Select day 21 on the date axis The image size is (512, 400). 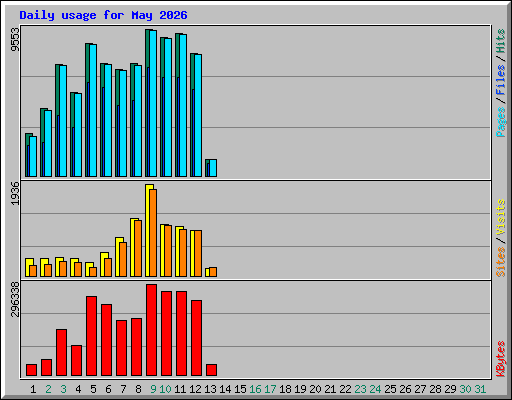click(x=330, y=389)
